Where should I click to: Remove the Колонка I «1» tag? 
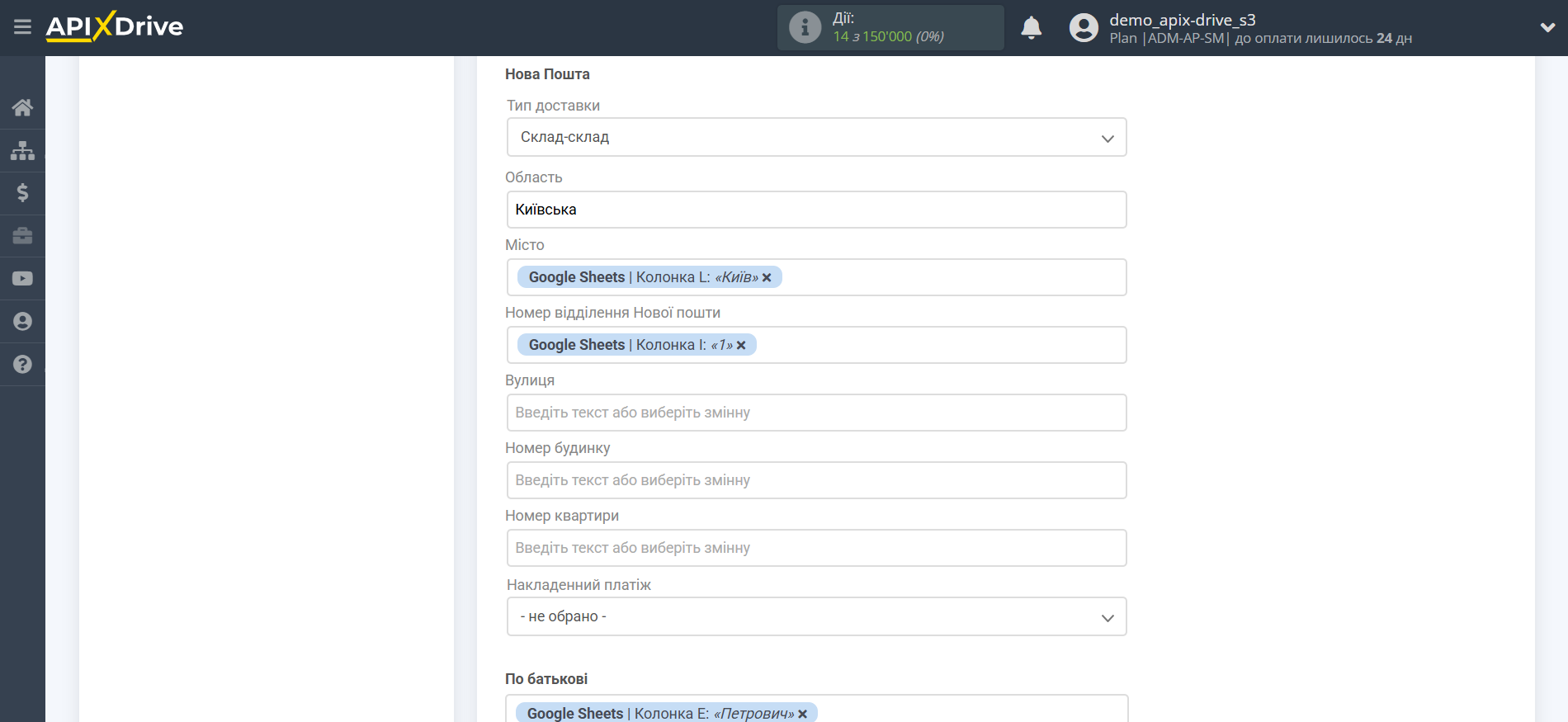tap(741, 346)
